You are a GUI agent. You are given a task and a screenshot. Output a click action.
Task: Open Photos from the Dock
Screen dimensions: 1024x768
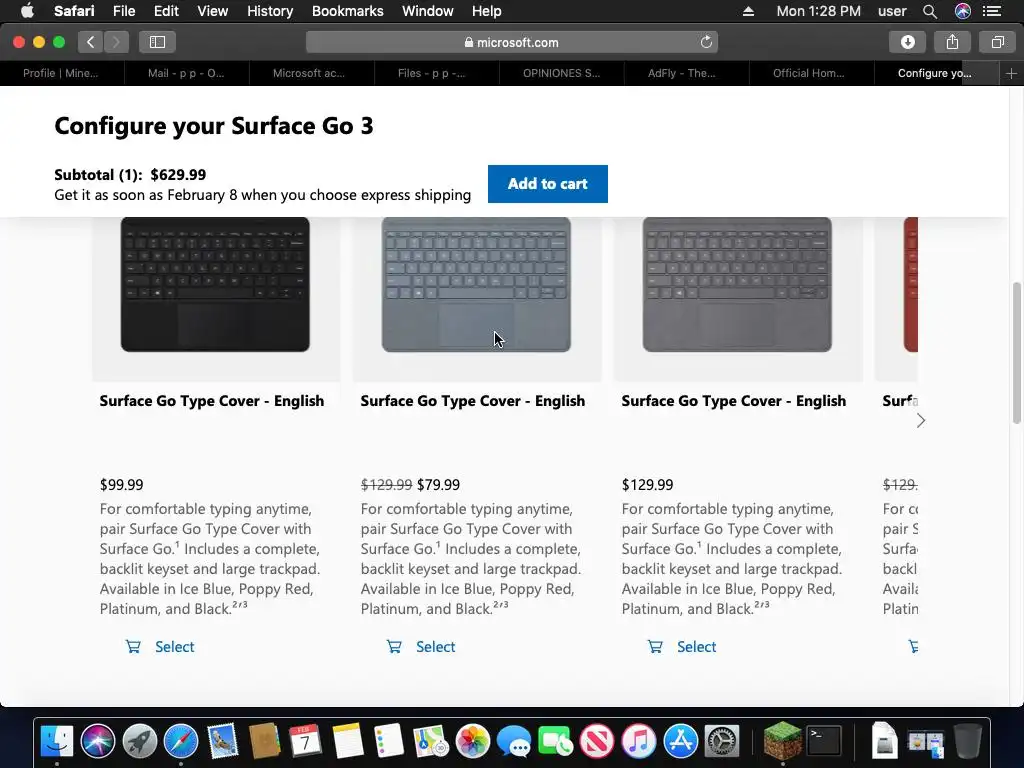tap(472, 741)
